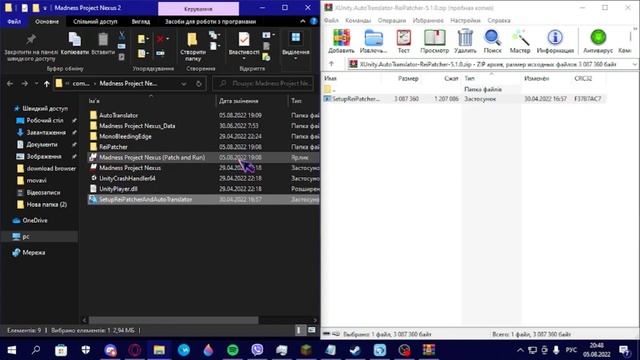Click the Добавить icon in WinRAR
Viewport: 640px width, 360px height.
pyautogui.click(x=341, y=41)
